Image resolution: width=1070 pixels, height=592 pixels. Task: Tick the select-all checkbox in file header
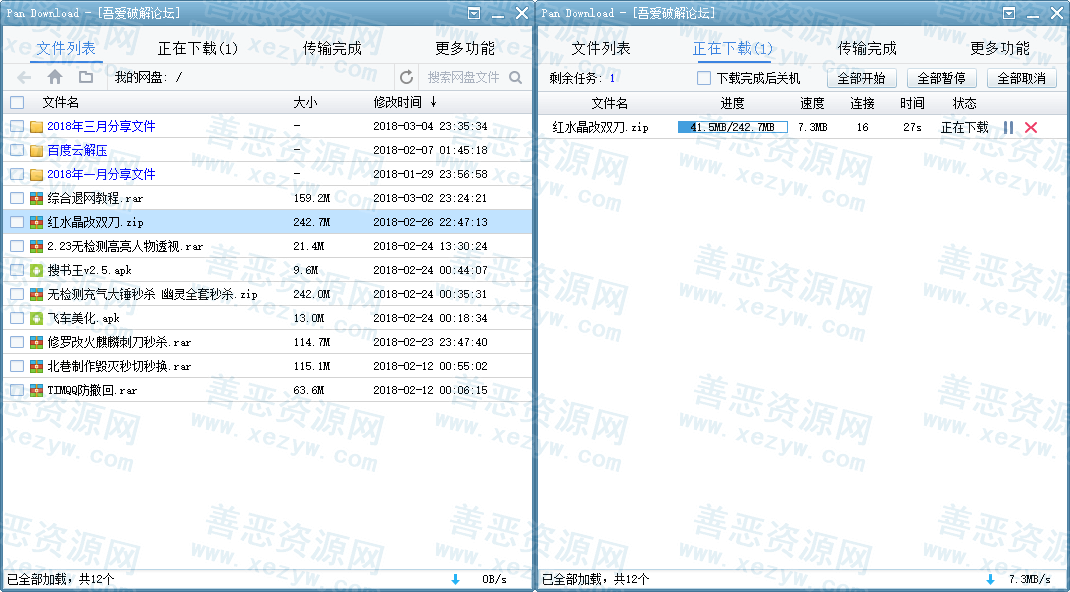17,102
